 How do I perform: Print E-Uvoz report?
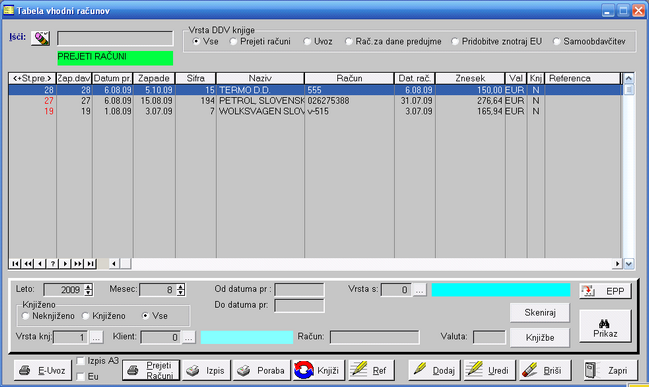[43, 370]
